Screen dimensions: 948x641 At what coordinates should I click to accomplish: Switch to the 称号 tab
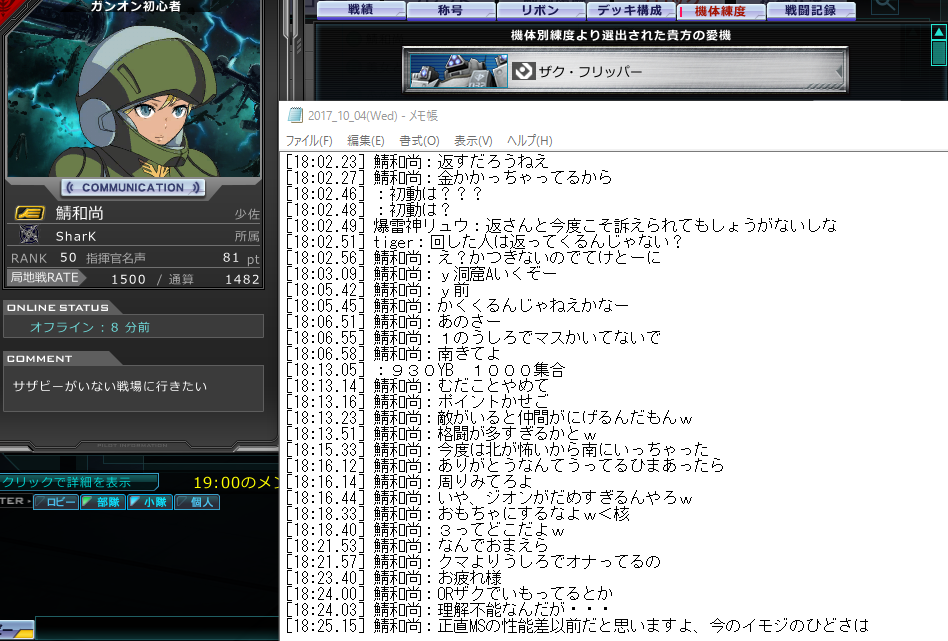(451, 11)
